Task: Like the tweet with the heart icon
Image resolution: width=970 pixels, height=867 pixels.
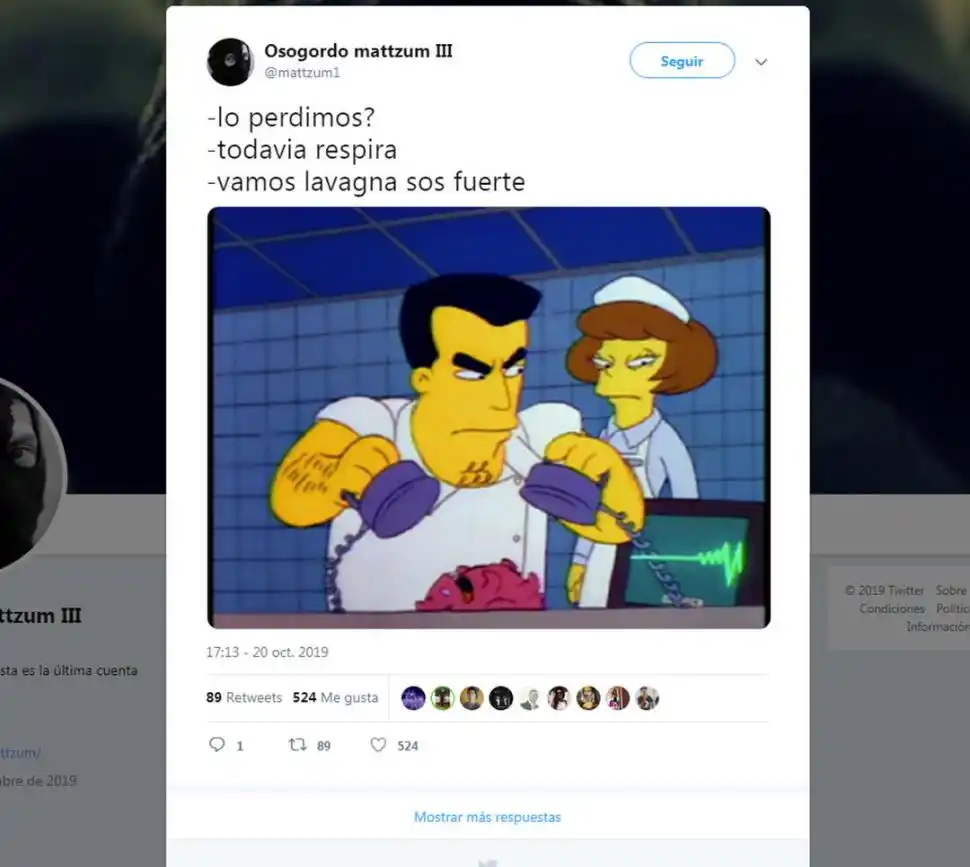Action: tap(378, 745)
